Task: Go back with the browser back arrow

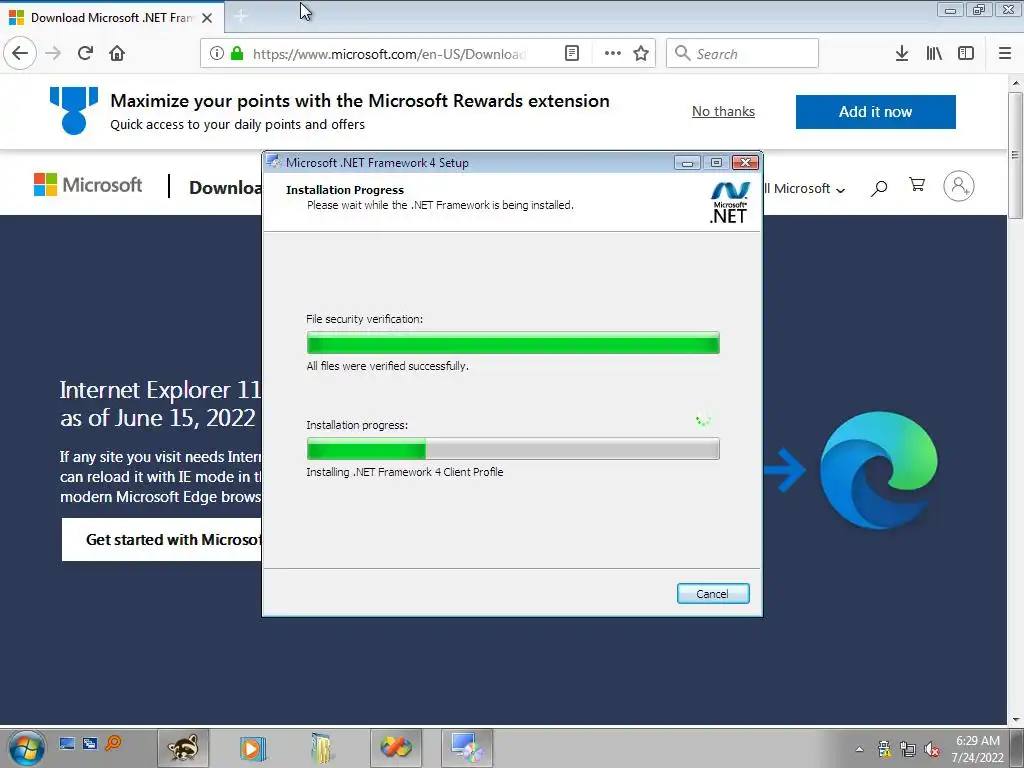Action: coord(20,53)
